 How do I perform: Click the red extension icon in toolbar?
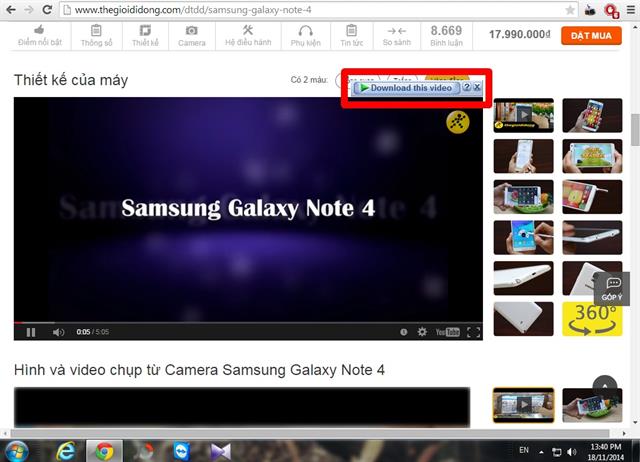click(x=611, y=11)
